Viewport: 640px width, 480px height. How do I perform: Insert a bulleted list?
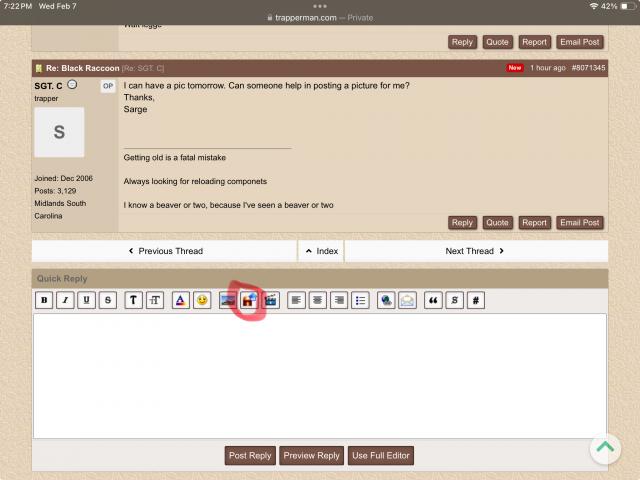[361, 300]
